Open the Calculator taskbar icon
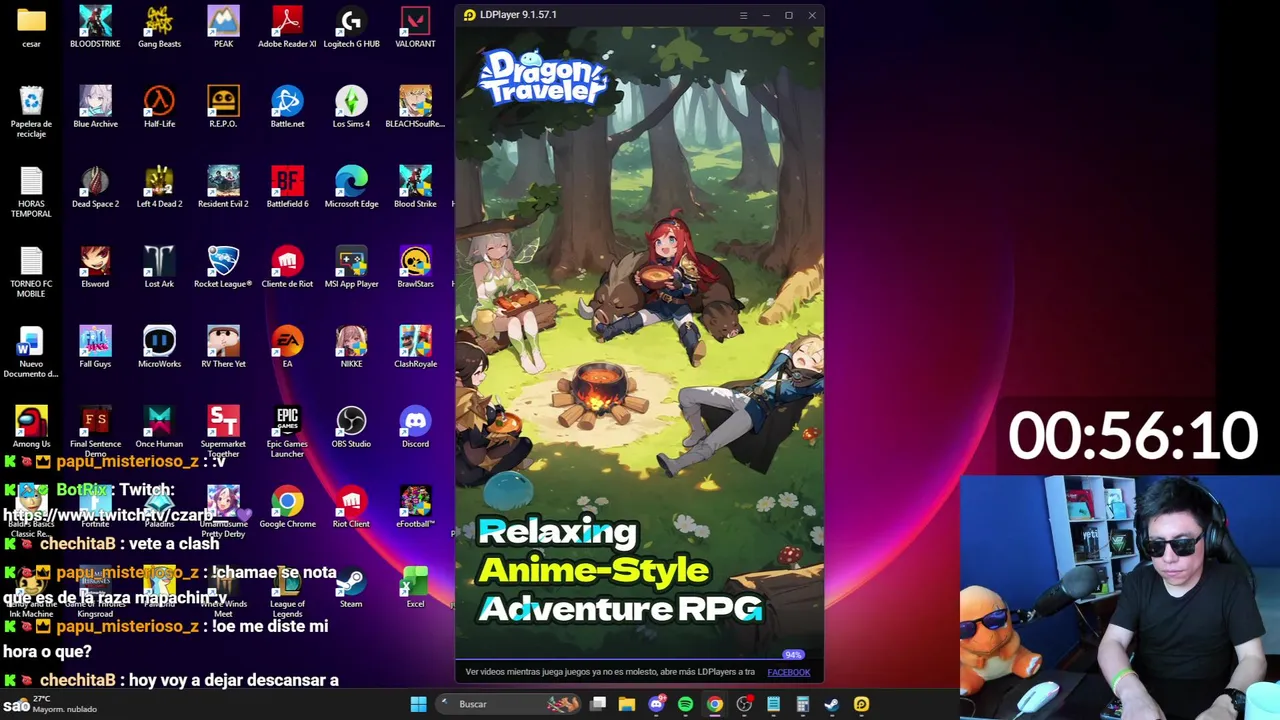The width and height of the screenshot is (1280, 720). coord(802,704)
